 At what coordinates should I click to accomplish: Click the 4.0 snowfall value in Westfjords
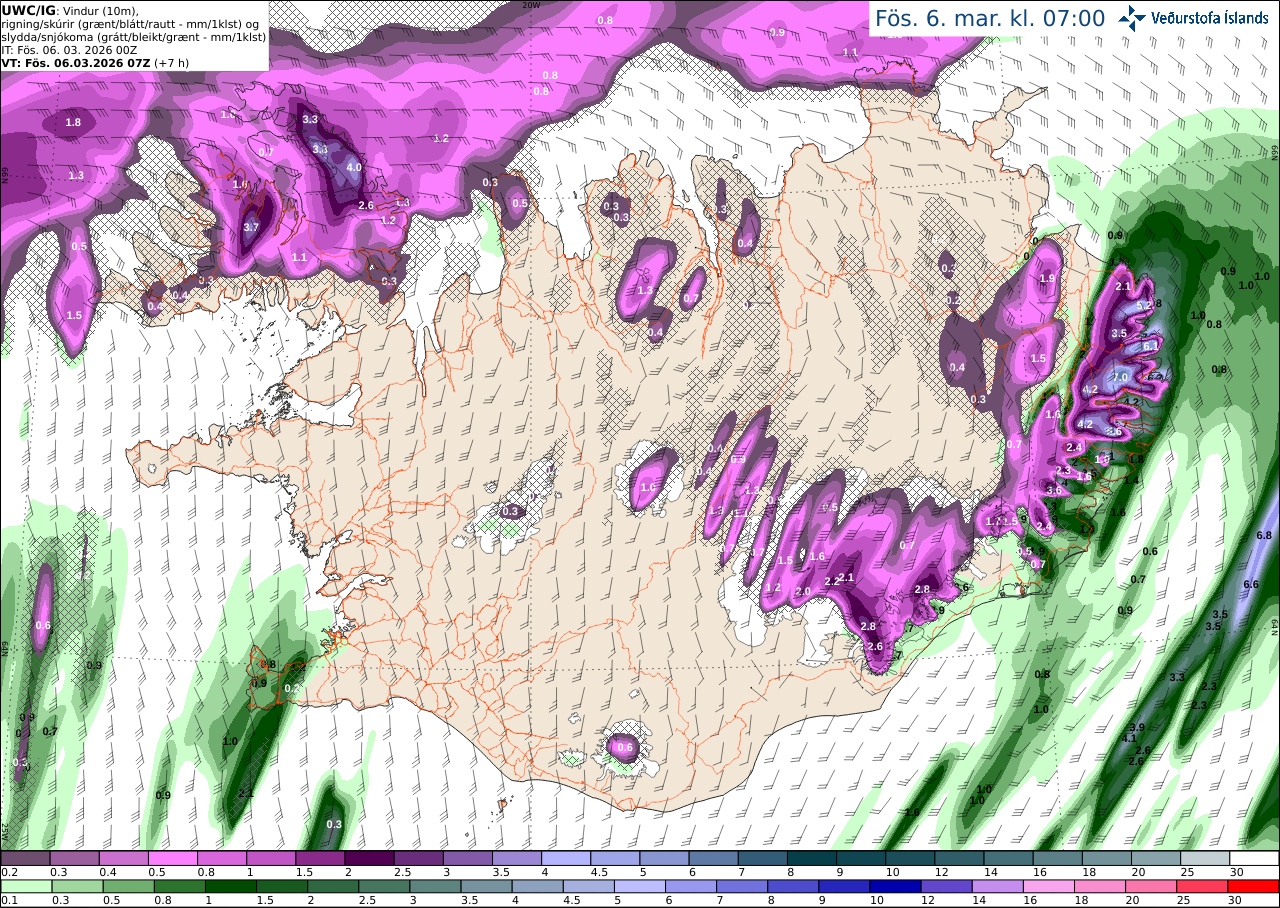pos(354,168)
